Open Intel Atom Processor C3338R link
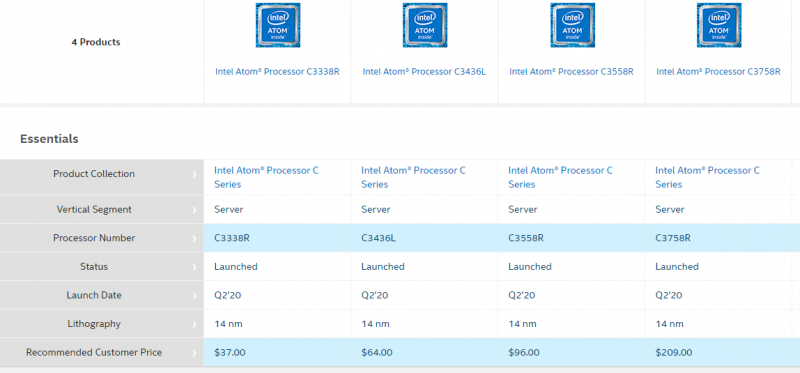800x373 pixels. coord(277,71)
